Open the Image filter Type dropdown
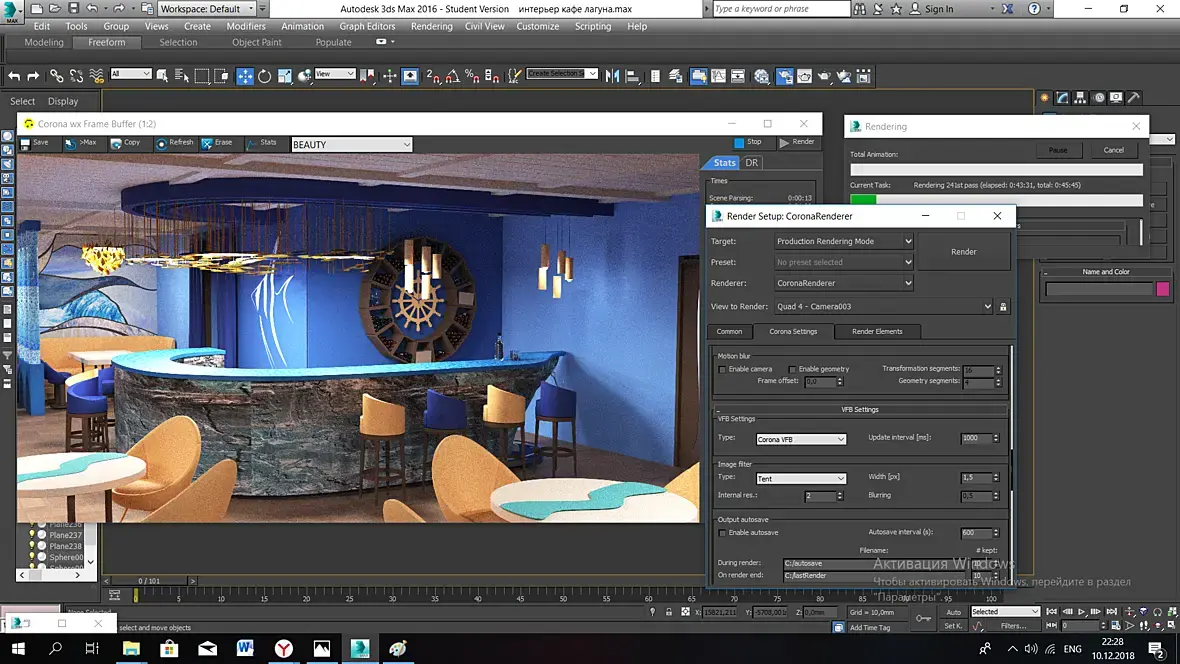Screen dimensions: 1180x664 pos(801,479)
